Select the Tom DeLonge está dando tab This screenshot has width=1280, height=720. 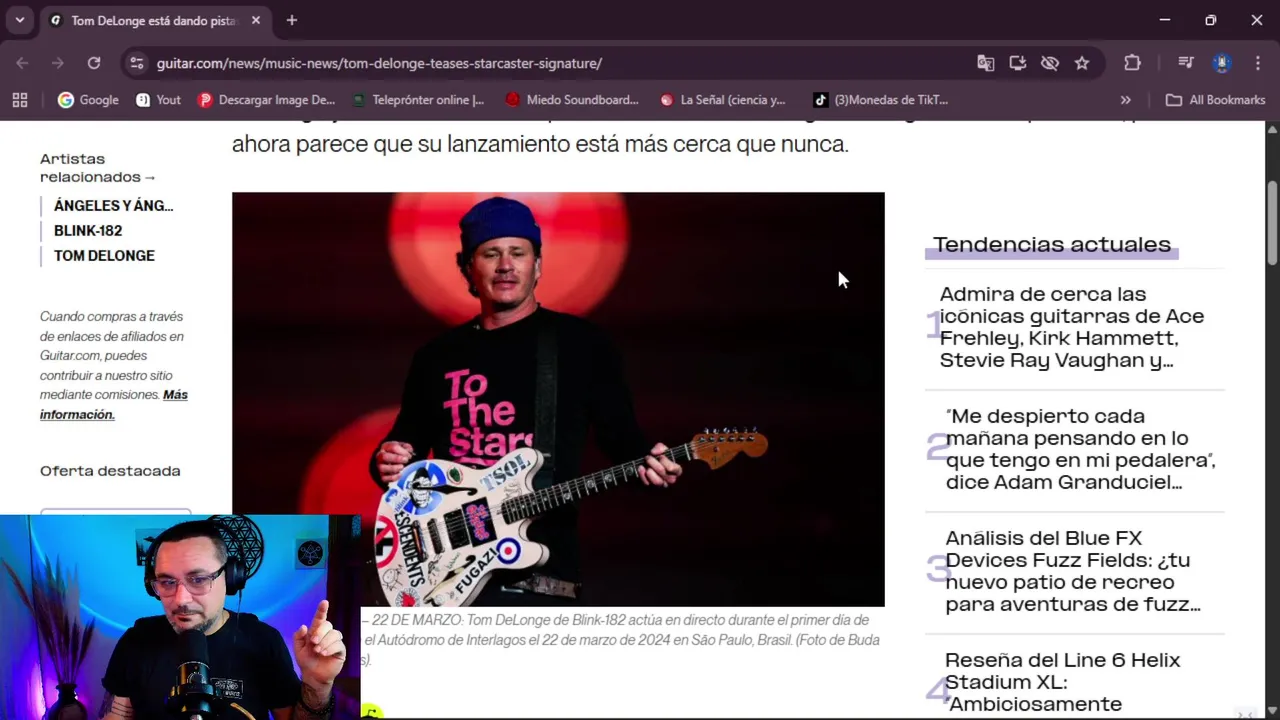pos(155,20)
